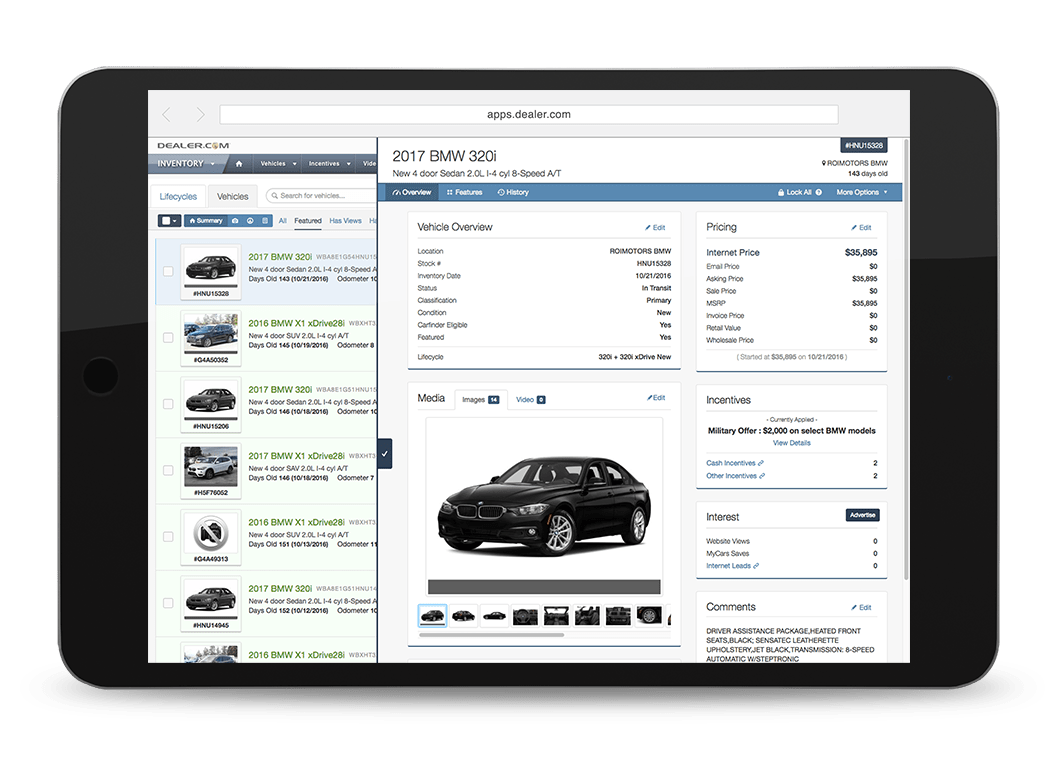Click the Dealer.com logo
The width and height of the screenshot is (1063, 772).
(193, 145)
